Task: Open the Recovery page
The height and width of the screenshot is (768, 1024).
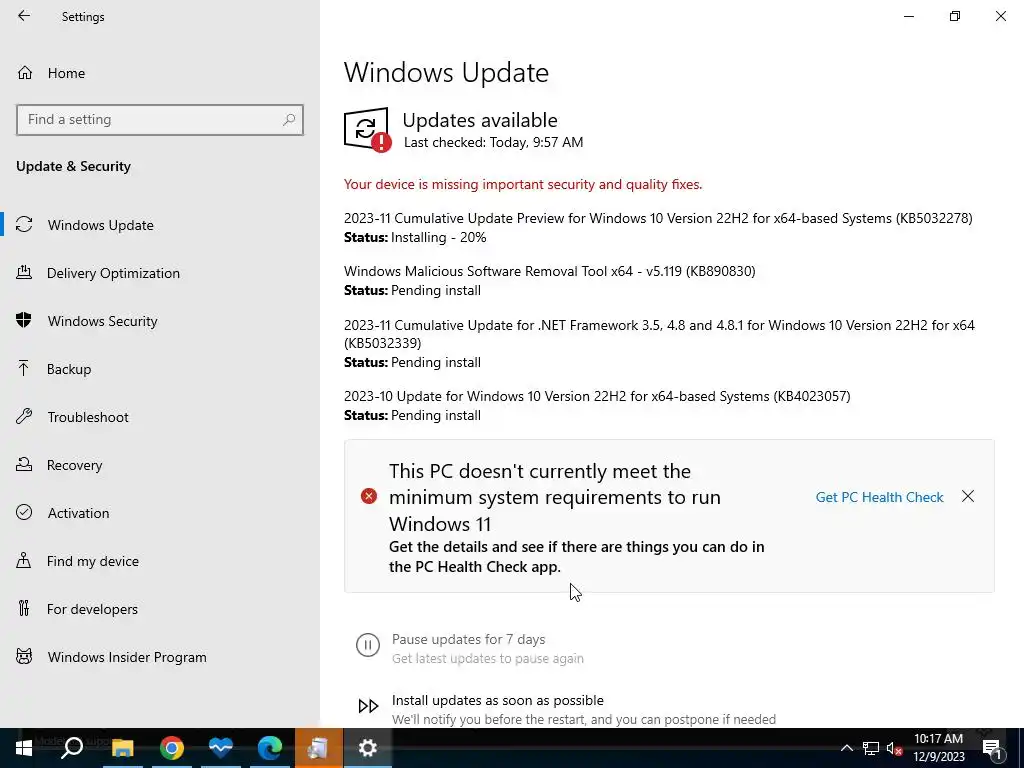Action: coord(74,465)
